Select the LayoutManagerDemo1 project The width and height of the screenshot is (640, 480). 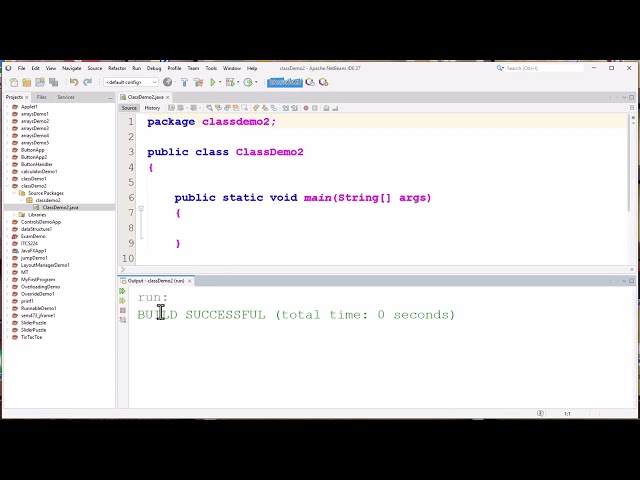45,265
